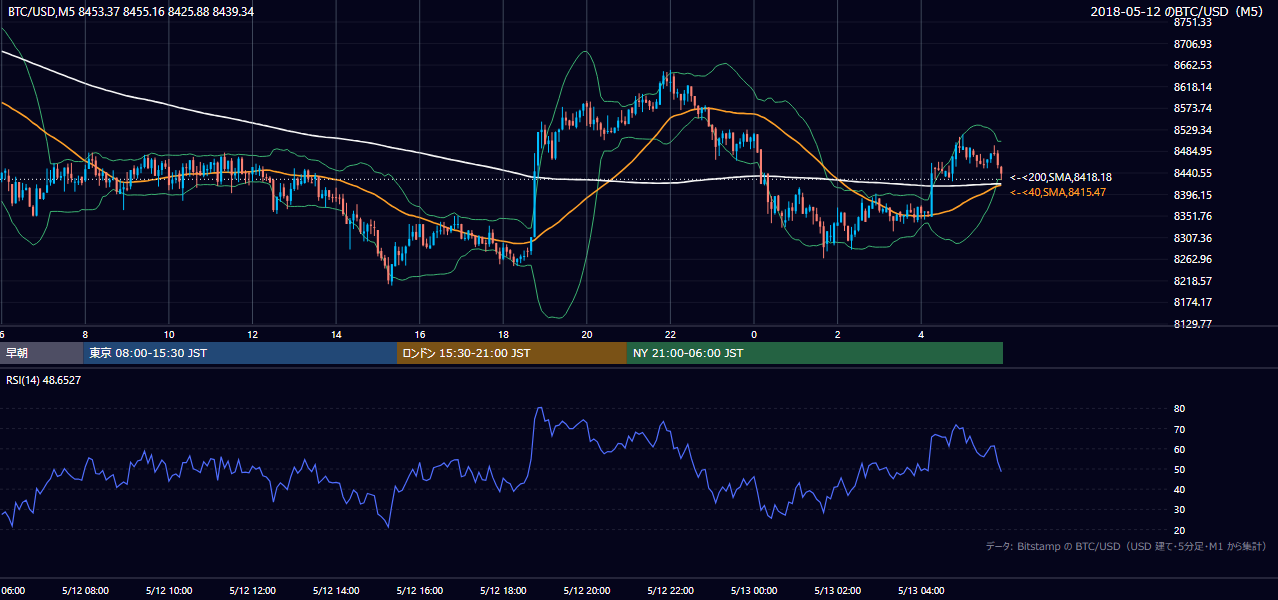
Task: Click price axis value 8706.93
Action: [1192, 44]
